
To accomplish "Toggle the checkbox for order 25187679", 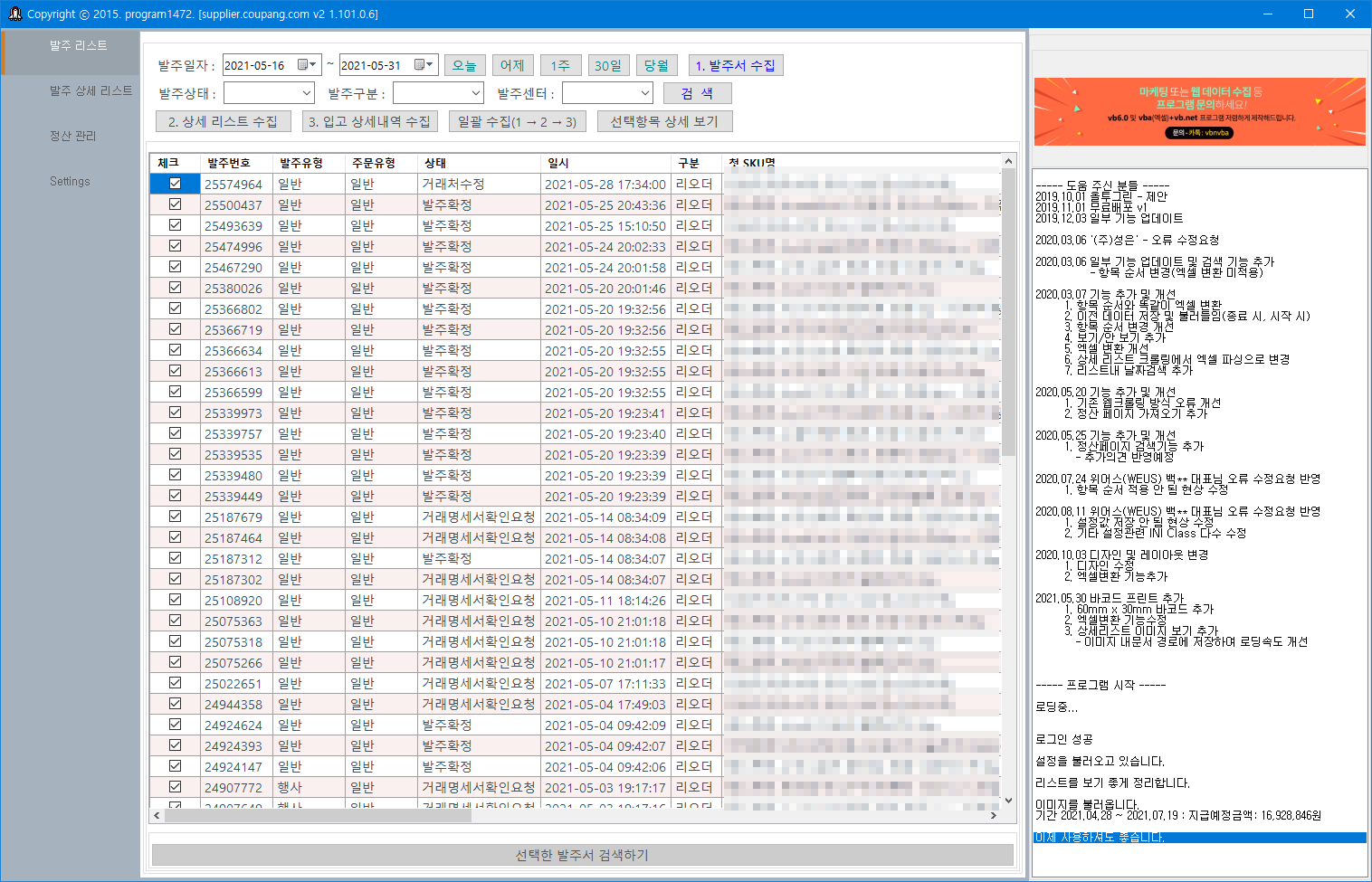I will coord(175,516).
